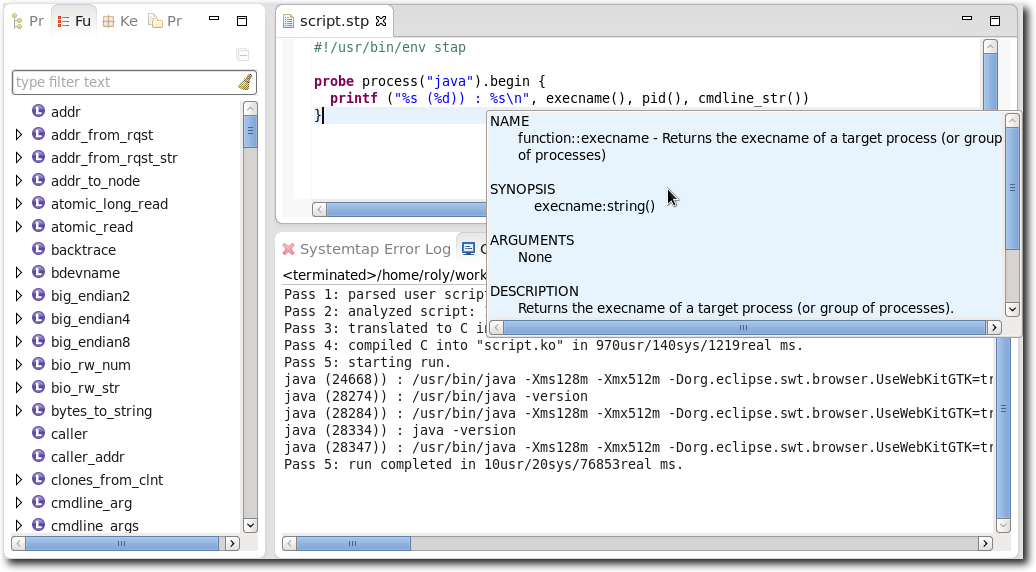
Task: Close the script.stp editor tab
Action: coord(381,21)
